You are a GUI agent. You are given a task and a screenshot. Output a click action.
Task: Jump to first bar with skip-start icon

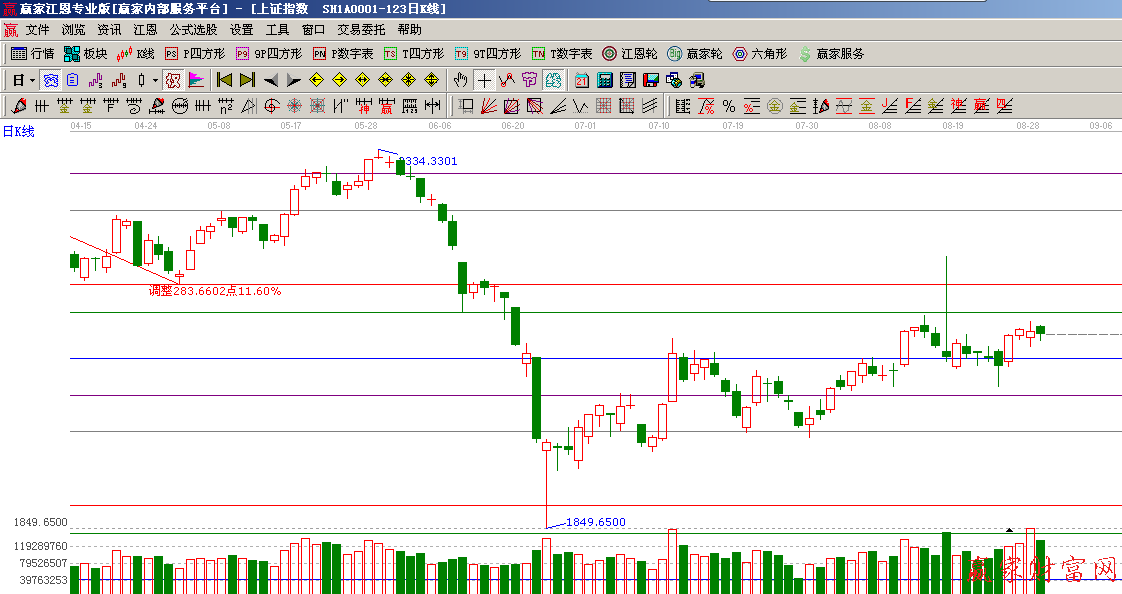click(224, 80)
